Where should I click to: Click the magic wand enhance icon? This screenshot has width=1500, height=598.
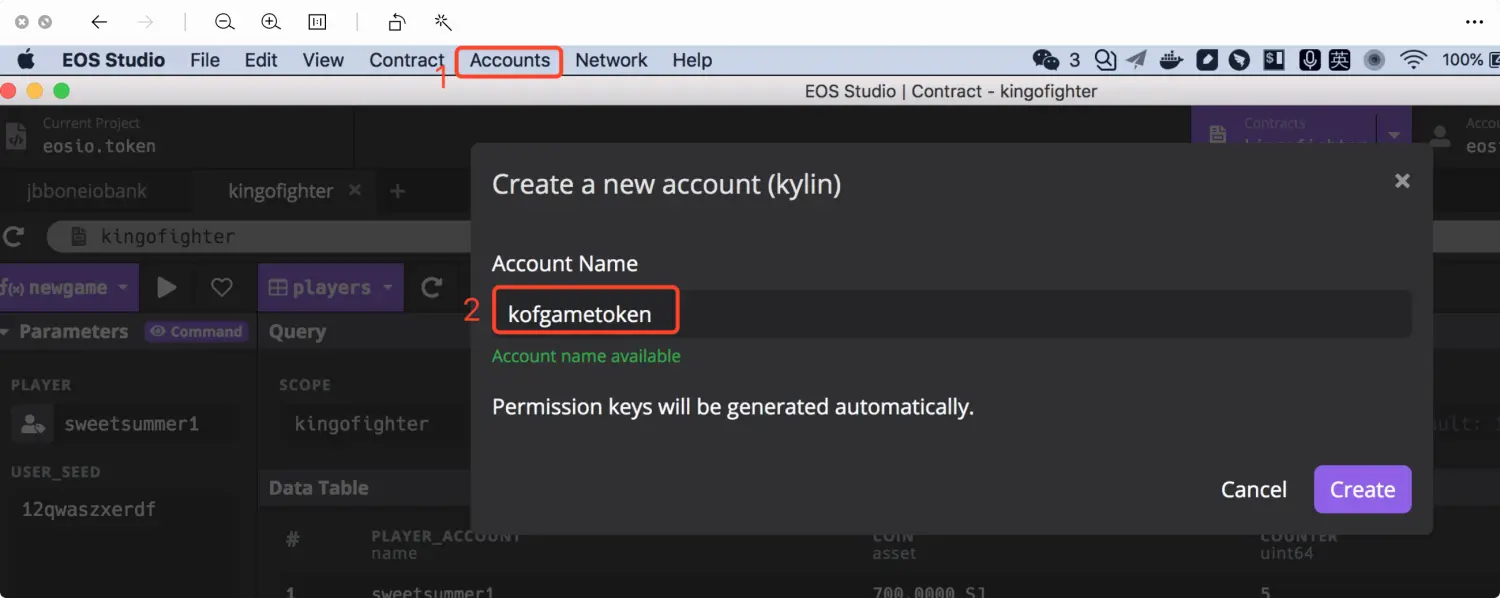tap(443, 22)
